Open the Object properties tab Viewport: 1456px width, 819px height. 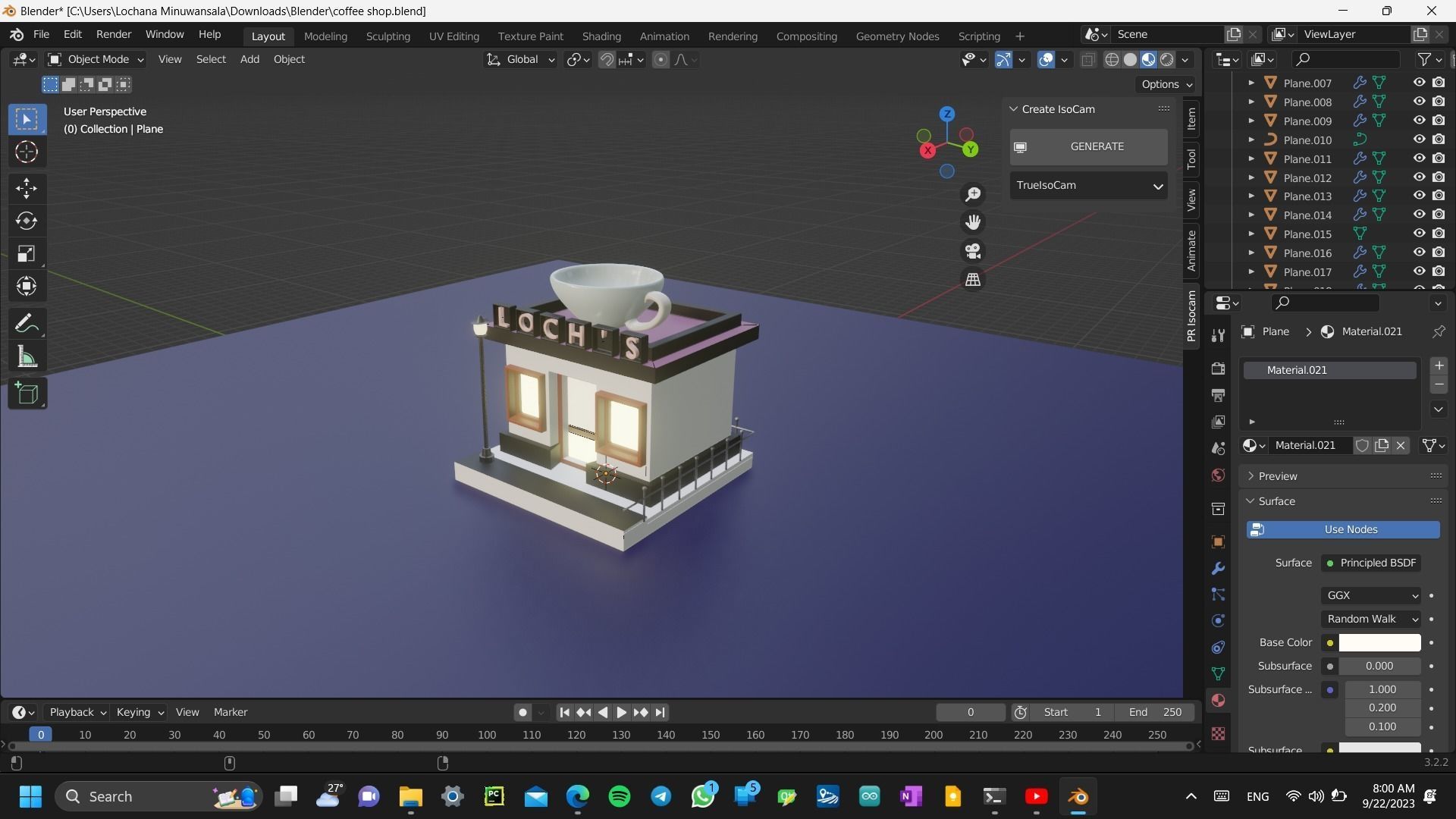(x=1218, y=541)
